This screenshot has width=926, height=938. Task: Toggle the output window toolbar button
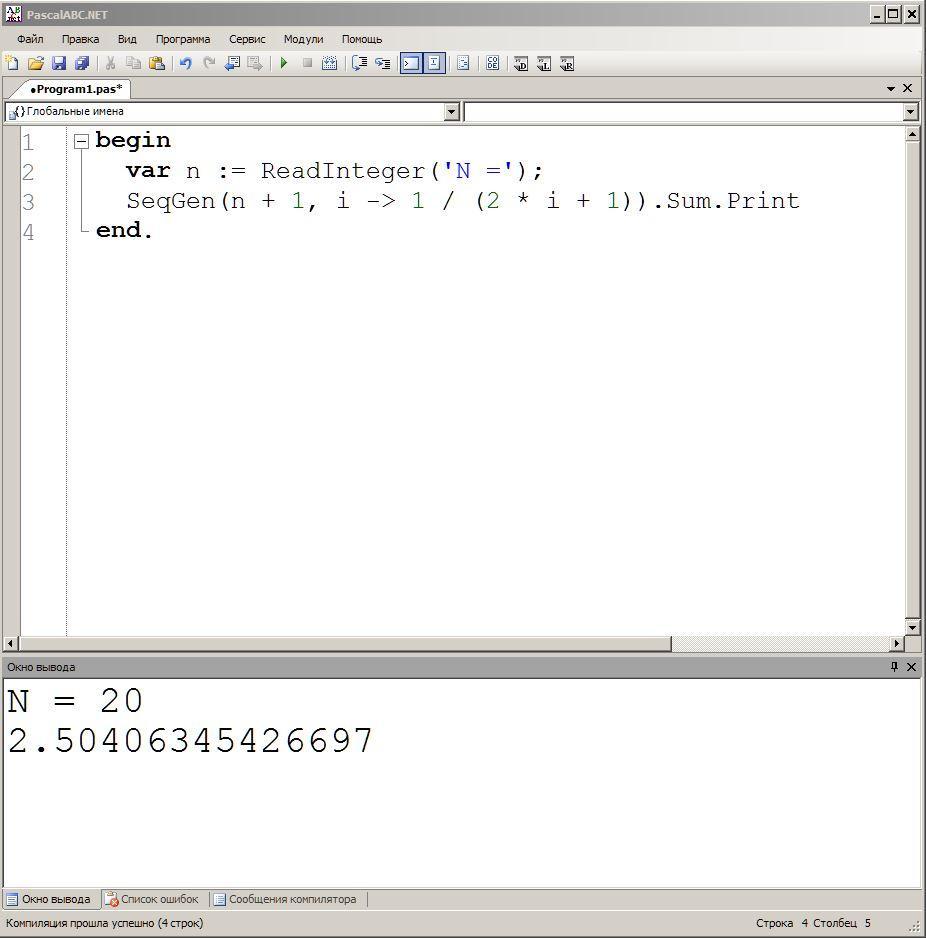[411, 63]
